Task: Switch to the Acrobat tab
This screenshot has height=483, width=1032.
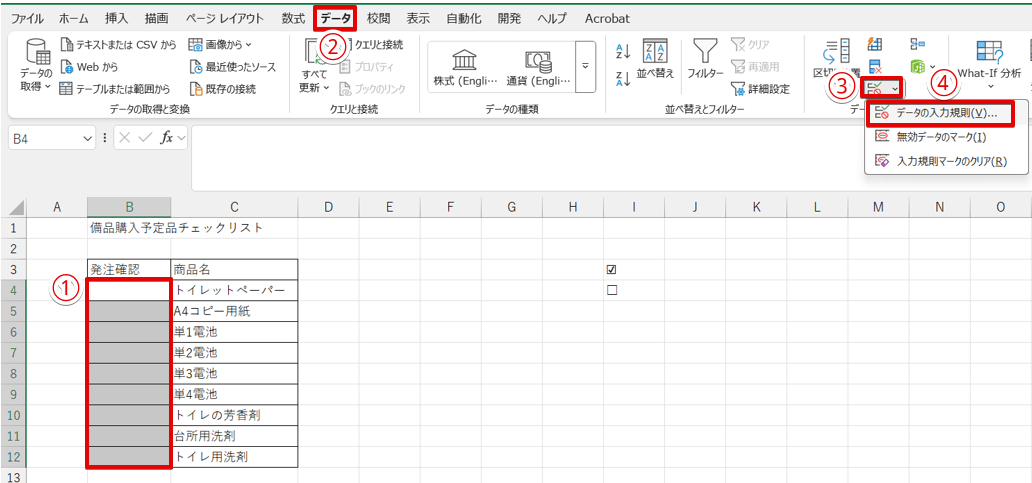Action: pos(607,18)
